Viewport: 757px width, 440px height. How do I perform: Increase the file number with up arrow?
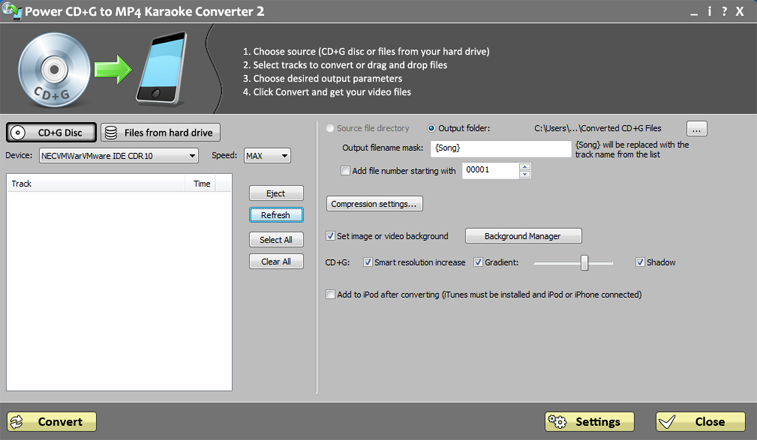(x=525, y=167)
